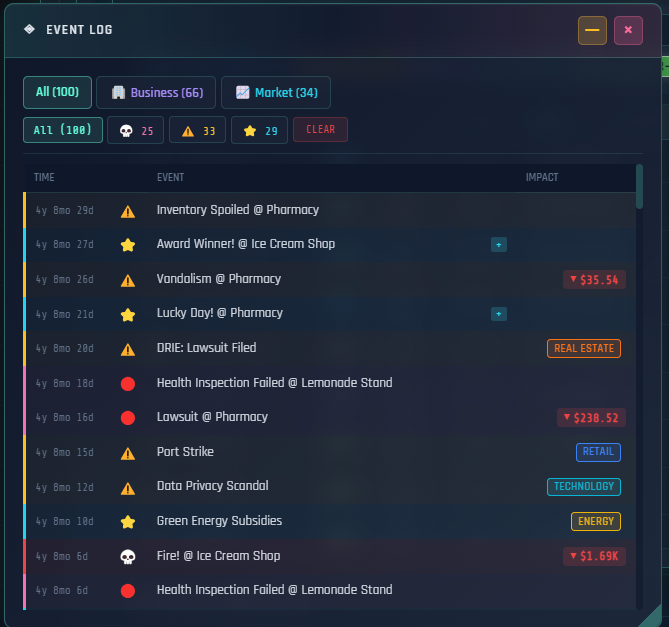Click the skull icon on Fire! event
The image size is (669, 627).
click(128, 556)
